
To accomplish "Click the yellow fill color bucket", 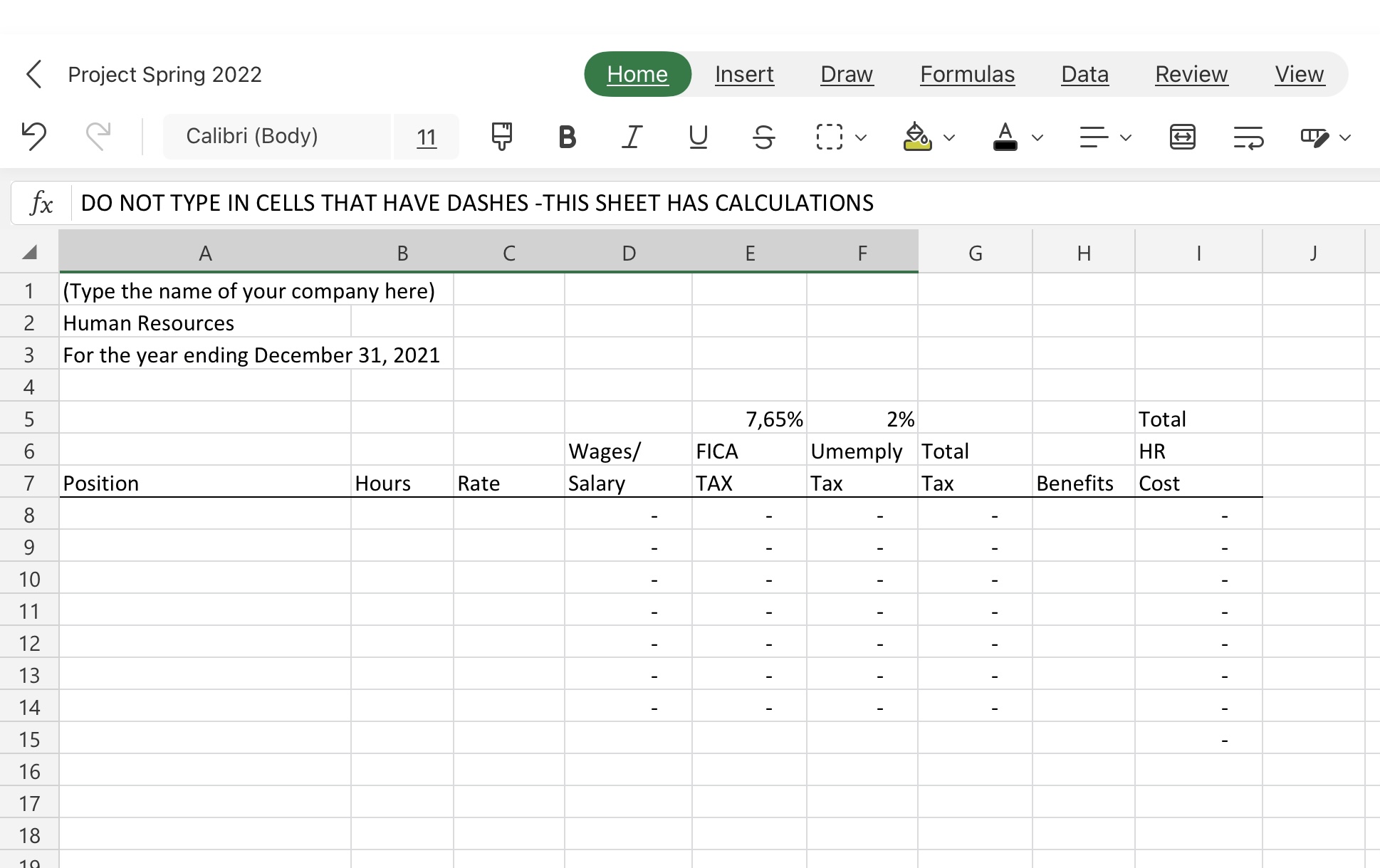I will coord(917,136).
